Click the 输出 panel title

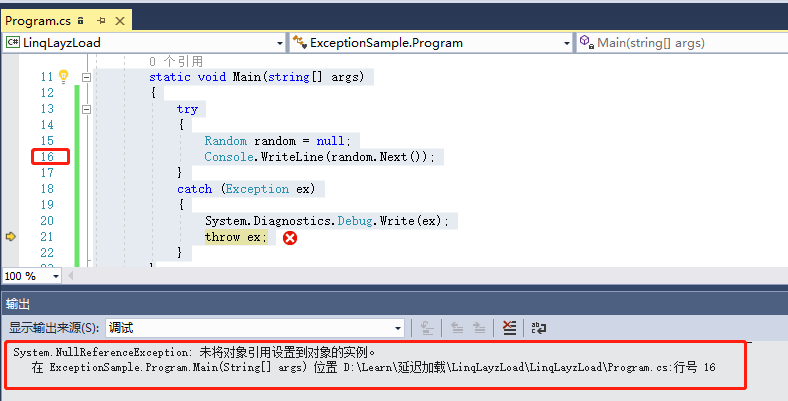[x=18, y=304]
